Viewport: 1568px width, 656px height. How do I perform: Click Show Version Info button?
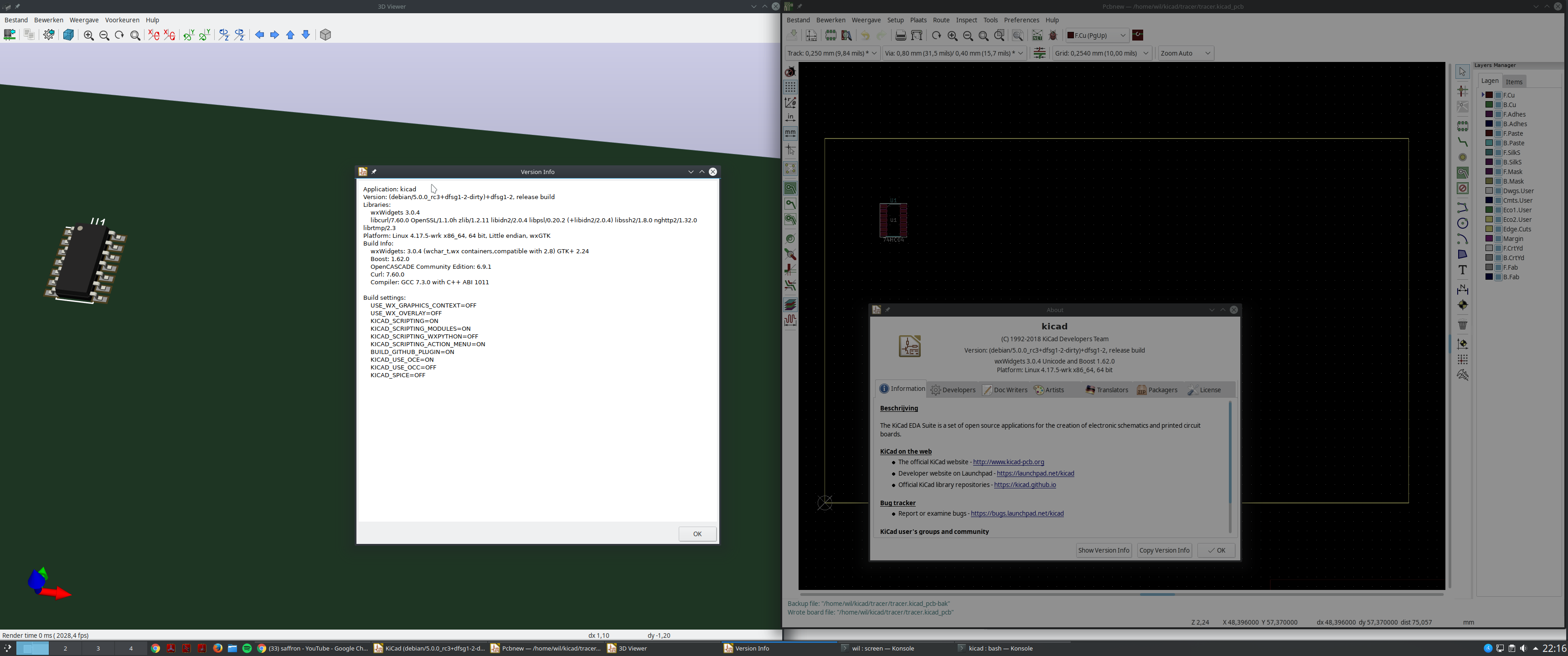pyautogui.click(x=1103, y=550)
